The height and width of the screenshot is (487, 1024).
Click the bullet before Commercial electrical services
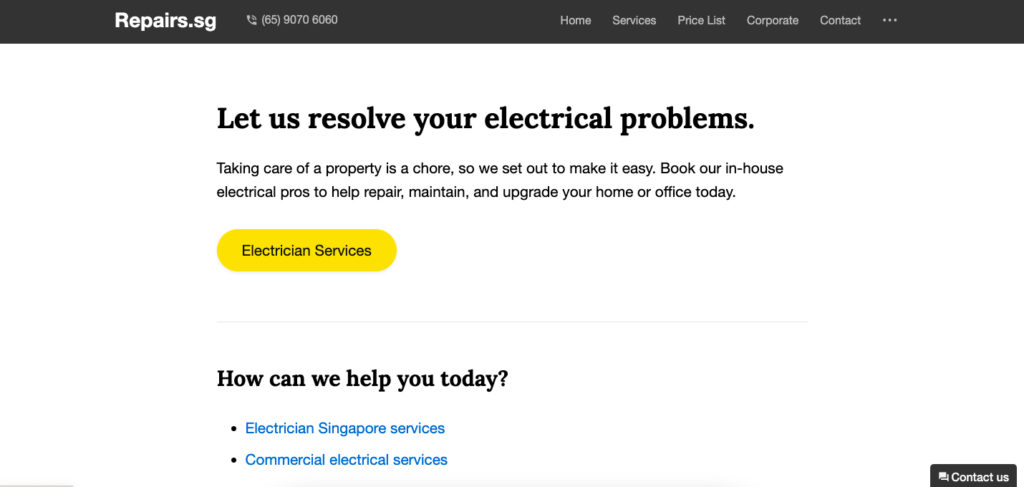tap(234, 460)
